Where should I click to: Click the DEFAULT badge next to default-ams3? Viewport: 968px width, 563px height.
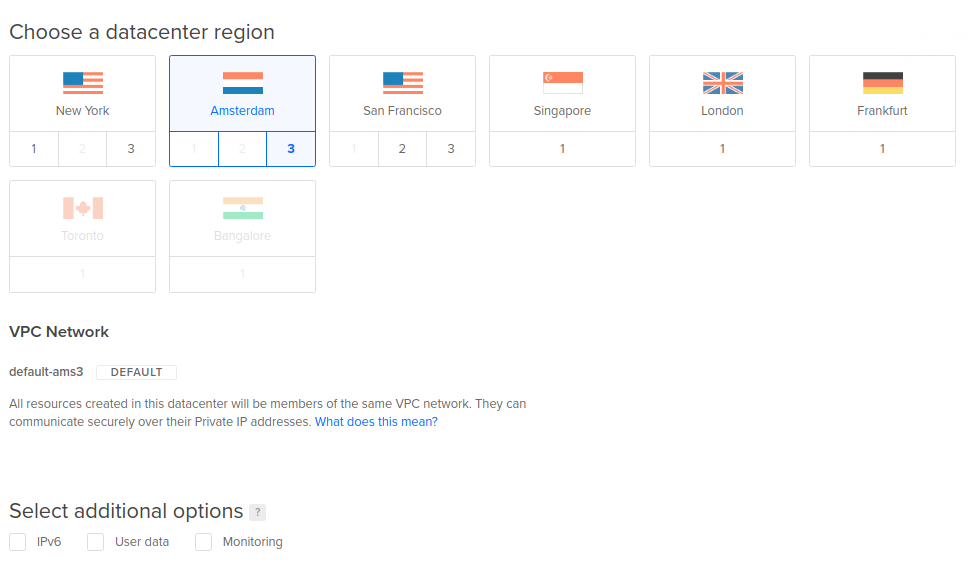(136, 372)
